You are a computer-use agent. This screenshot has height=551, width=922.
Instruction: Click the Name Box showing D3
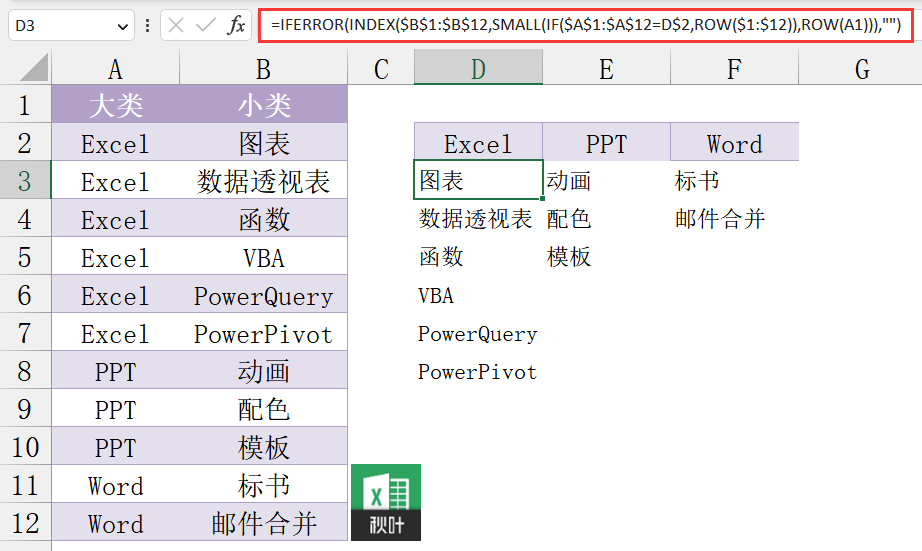[x=71, y=25]
